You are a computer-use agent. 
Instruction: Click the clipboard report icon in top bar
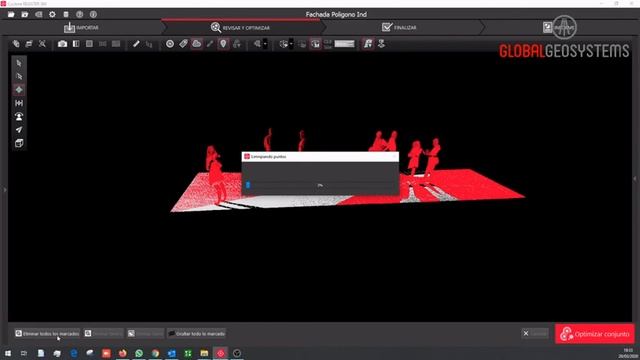point(66,14)
